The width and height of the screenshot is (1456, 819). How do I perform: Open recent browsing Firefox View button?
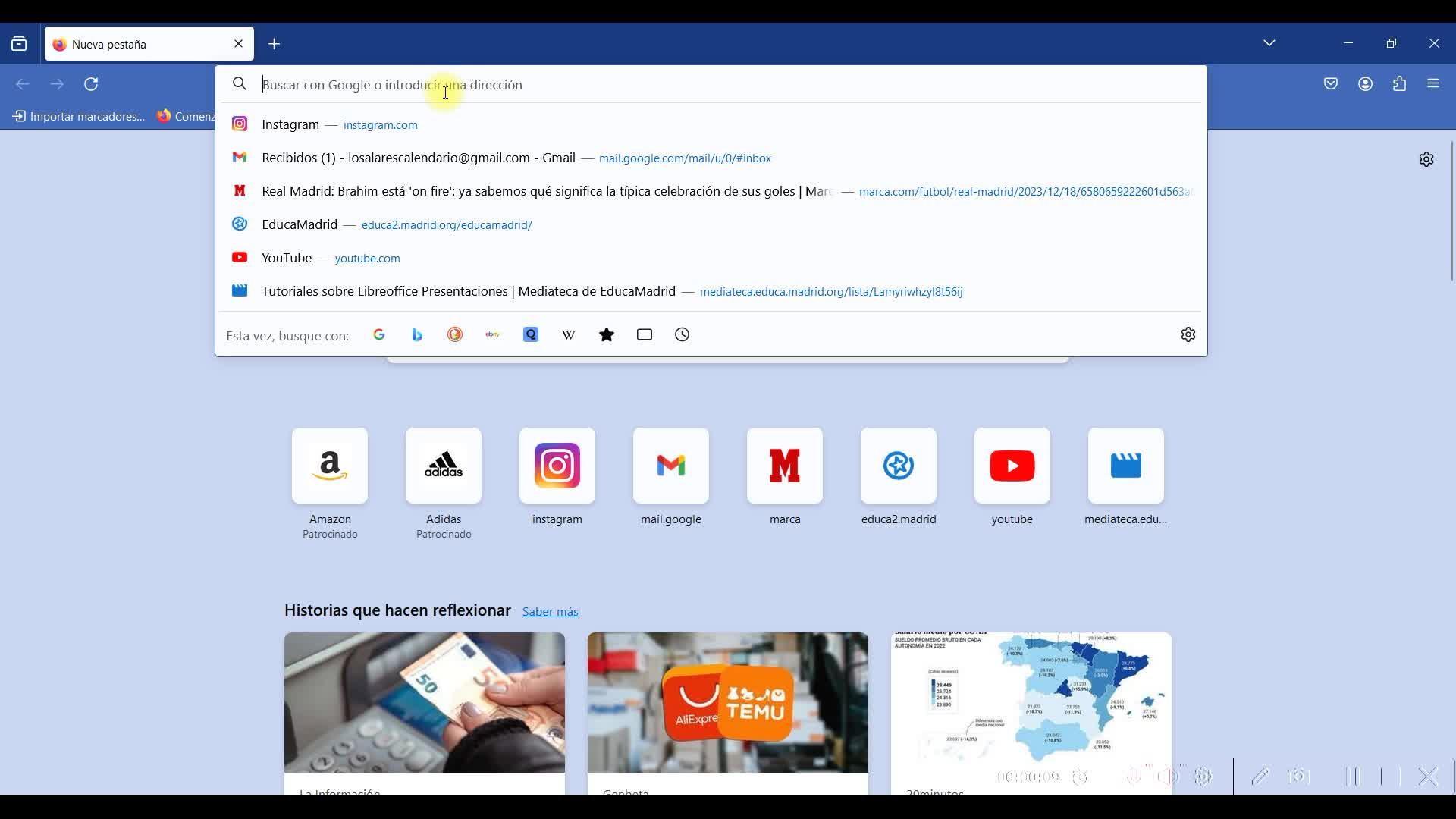19,44
